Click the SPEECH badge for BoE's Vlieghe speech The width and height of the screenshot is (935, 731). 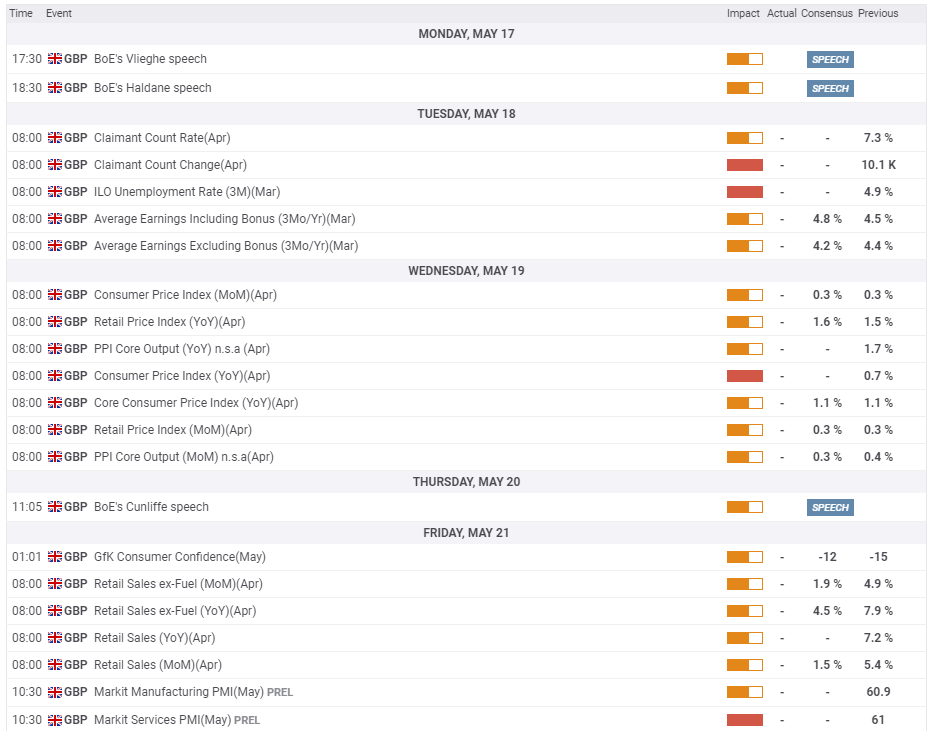point(830,59)
